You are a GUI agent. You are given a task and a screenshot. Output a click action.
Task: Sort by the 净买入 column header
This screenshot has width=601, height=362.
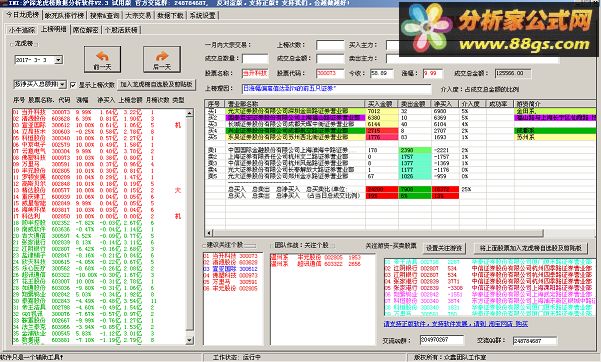445,104
